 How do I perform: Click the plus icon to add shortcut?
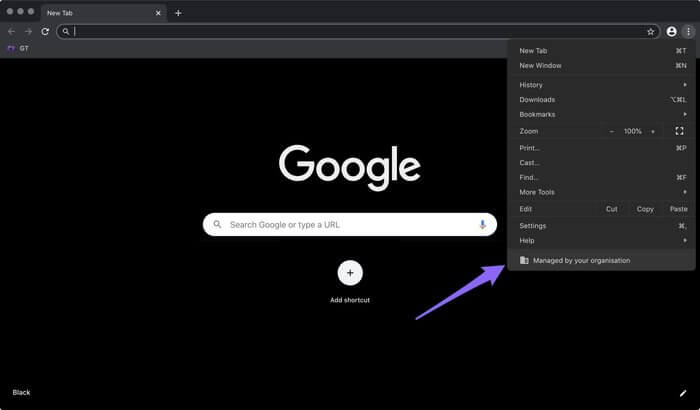[x=350, y=272]
